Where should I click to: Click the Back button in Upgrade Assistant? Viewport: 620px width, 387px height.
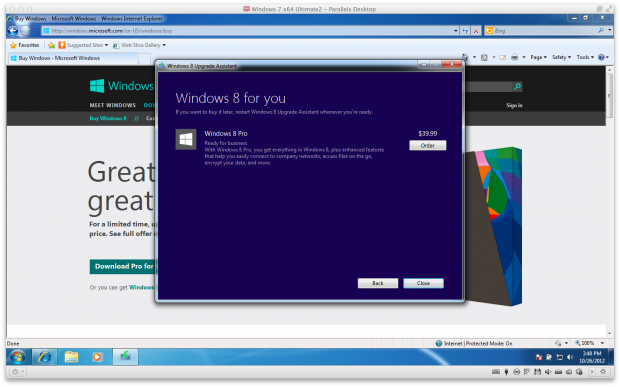click(378, 283)
